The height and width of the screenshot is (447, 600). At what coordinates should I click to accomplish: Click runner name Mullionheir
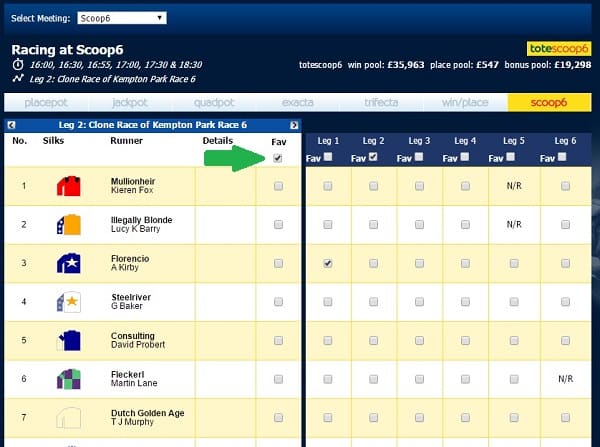click(133, 181)
